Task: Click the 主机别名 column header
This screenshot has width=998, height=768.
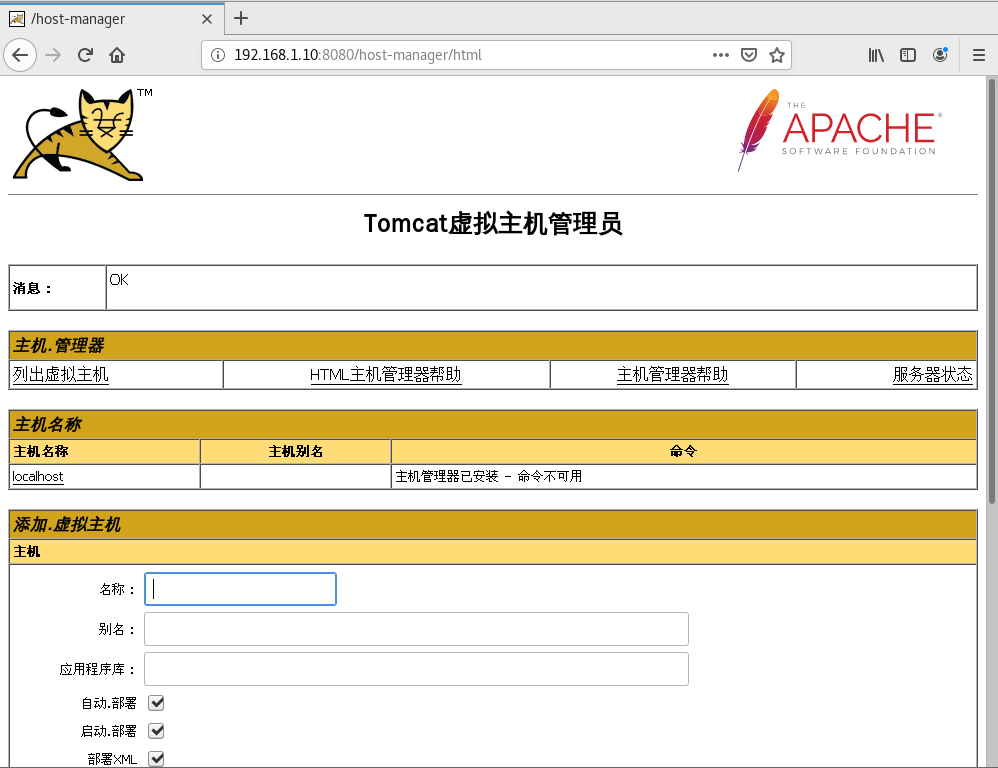Action: point(296,452)
